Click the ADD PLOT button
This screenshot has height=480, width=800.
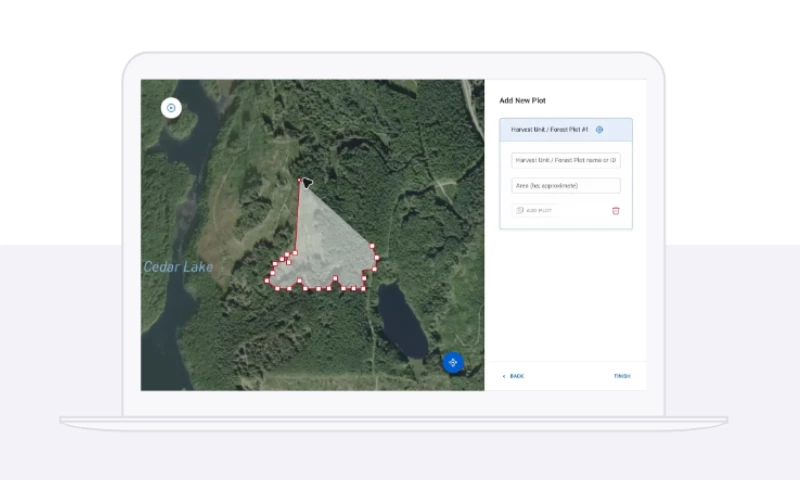tap(533, 210)
